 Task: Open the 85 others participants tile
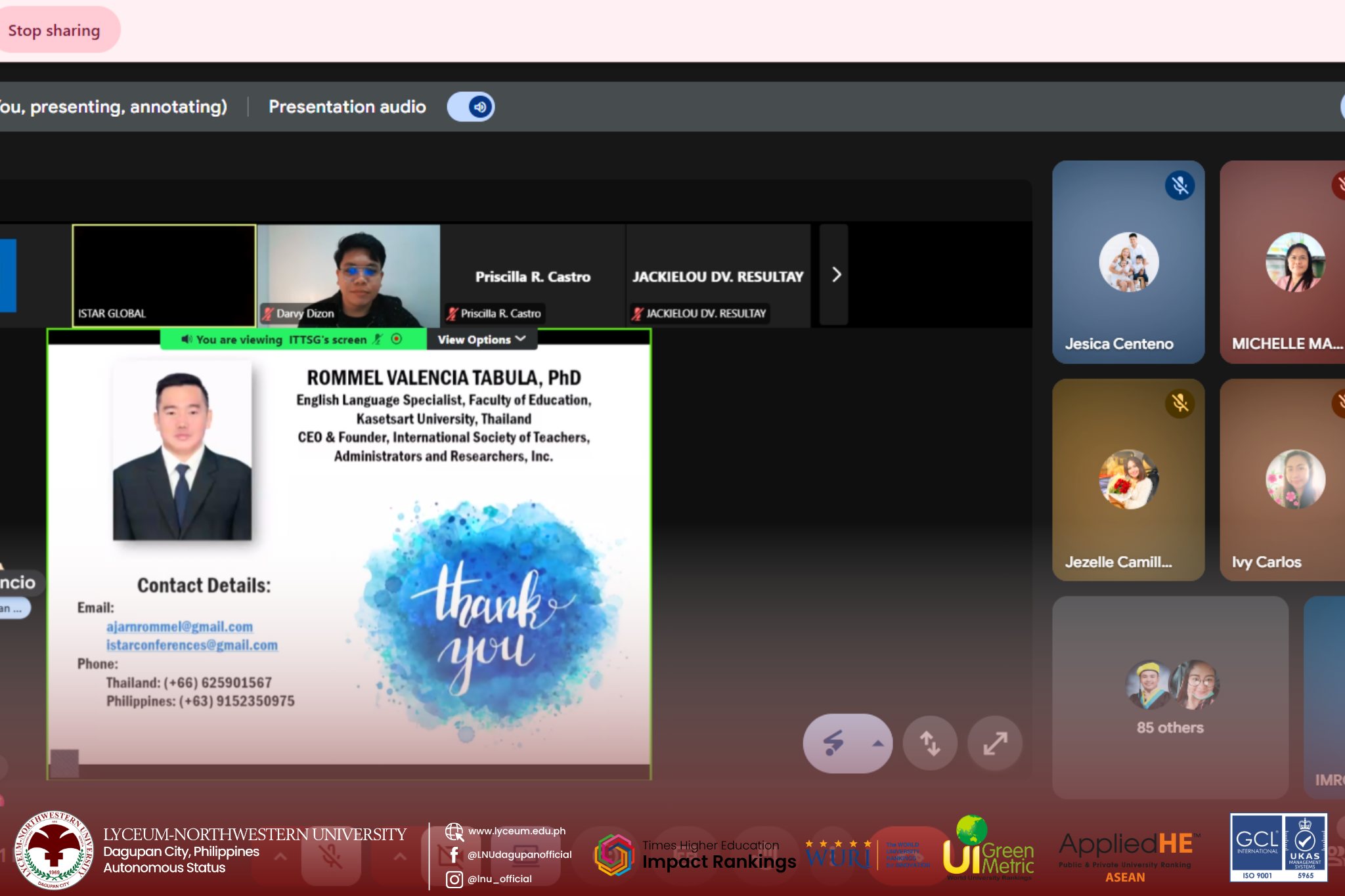tap(1170, 697)
